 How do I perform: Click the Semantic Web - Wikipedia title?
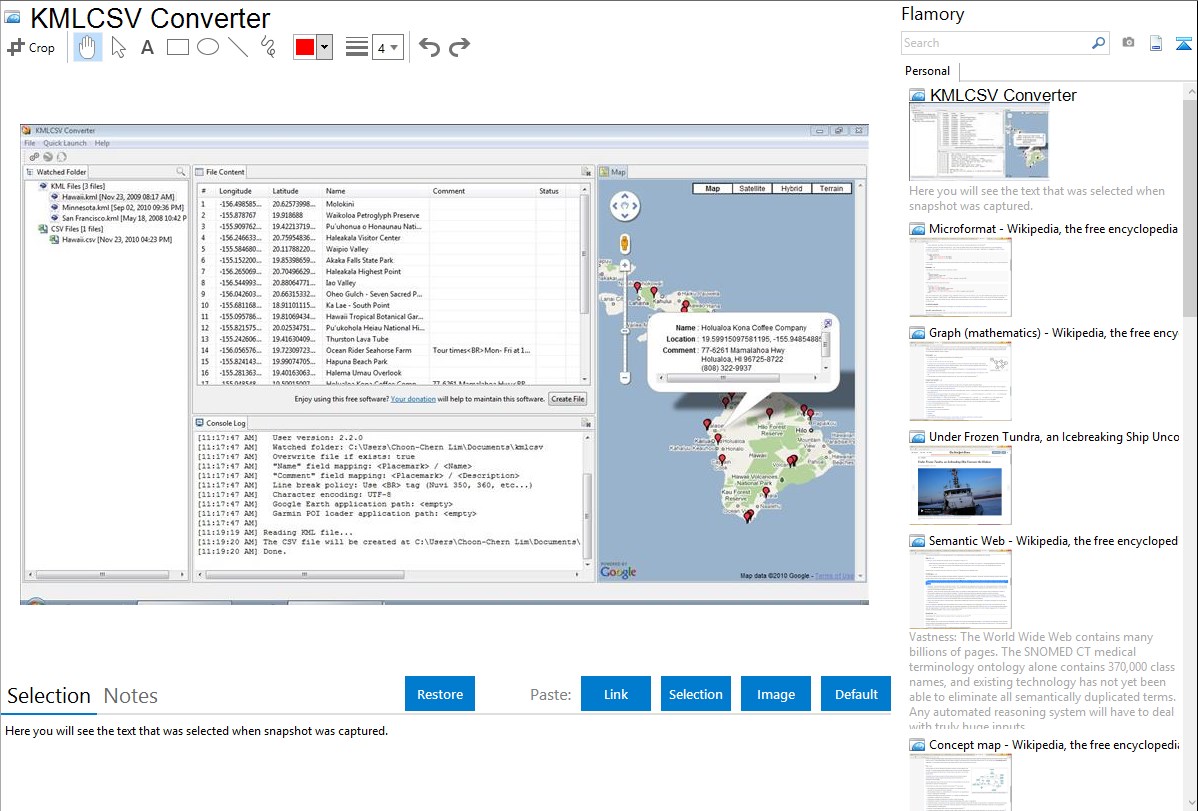pyautogui.click(x=1053, y=540)
